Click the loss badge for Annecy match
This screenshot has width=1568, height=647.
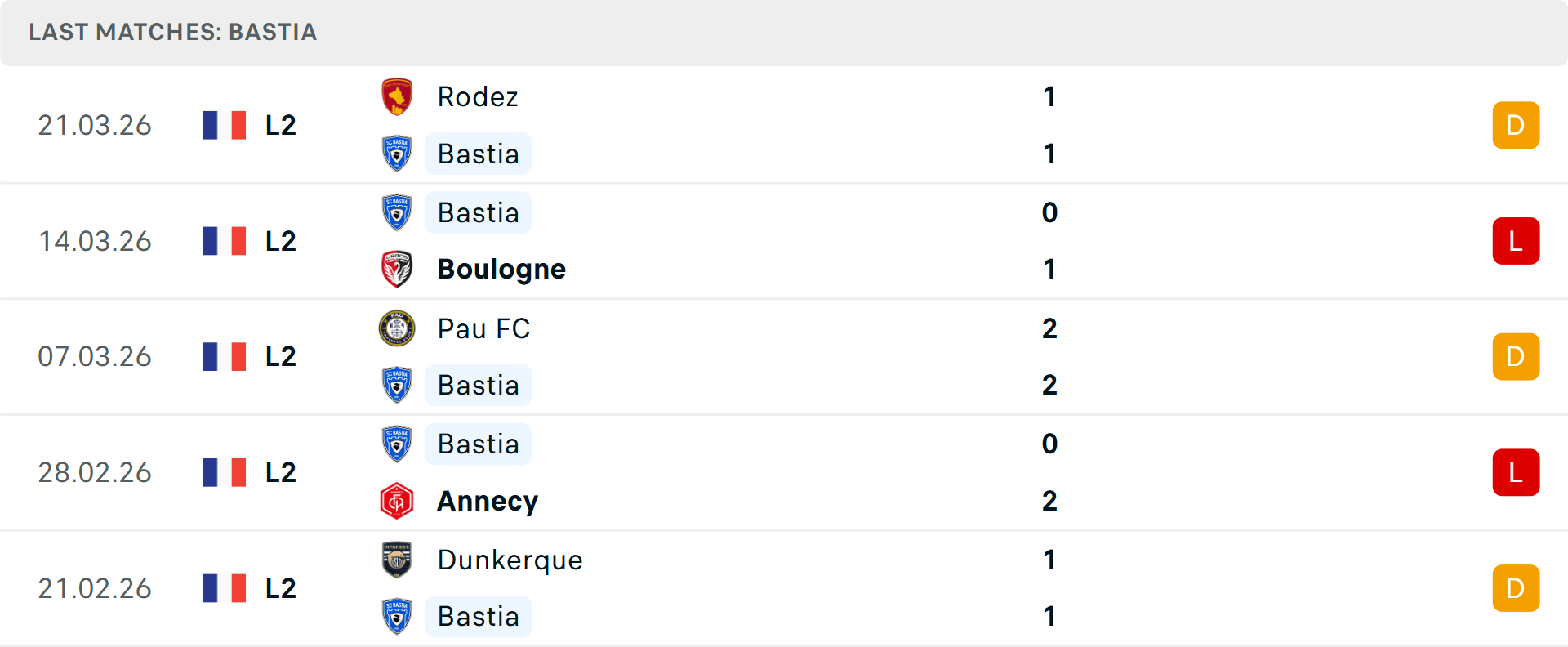point(1516,472)
